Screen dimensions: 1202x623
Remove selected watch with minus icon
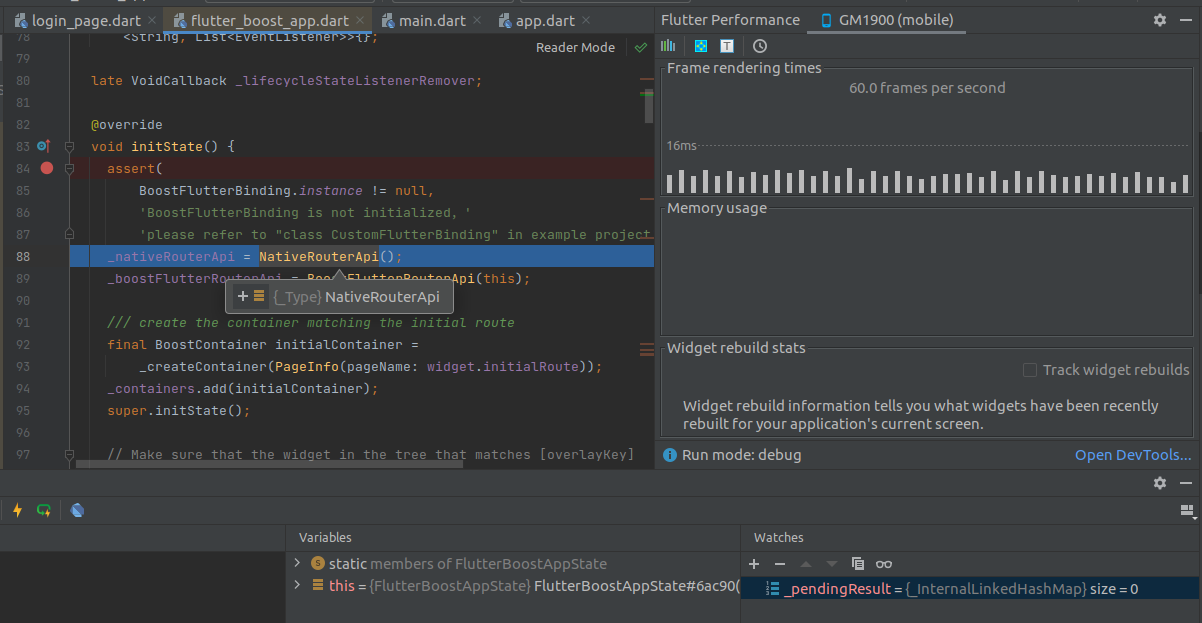pos(780,564)
